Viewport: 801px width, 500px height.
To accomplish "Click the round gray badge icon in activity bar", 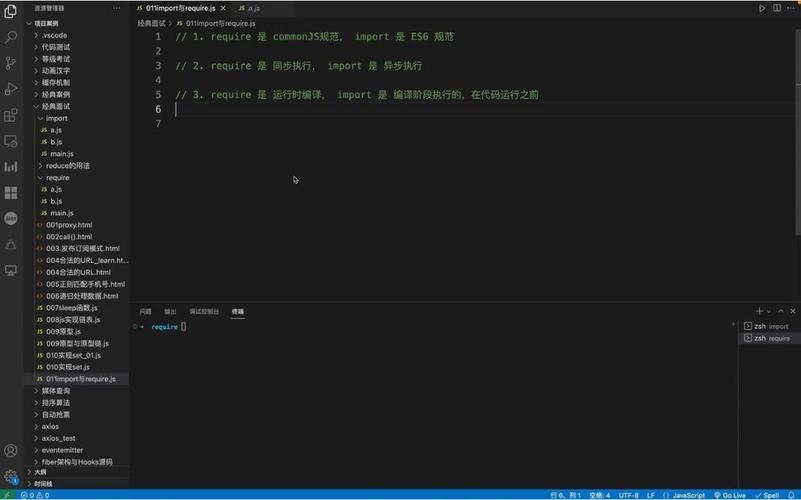I will tap(10, 219).
